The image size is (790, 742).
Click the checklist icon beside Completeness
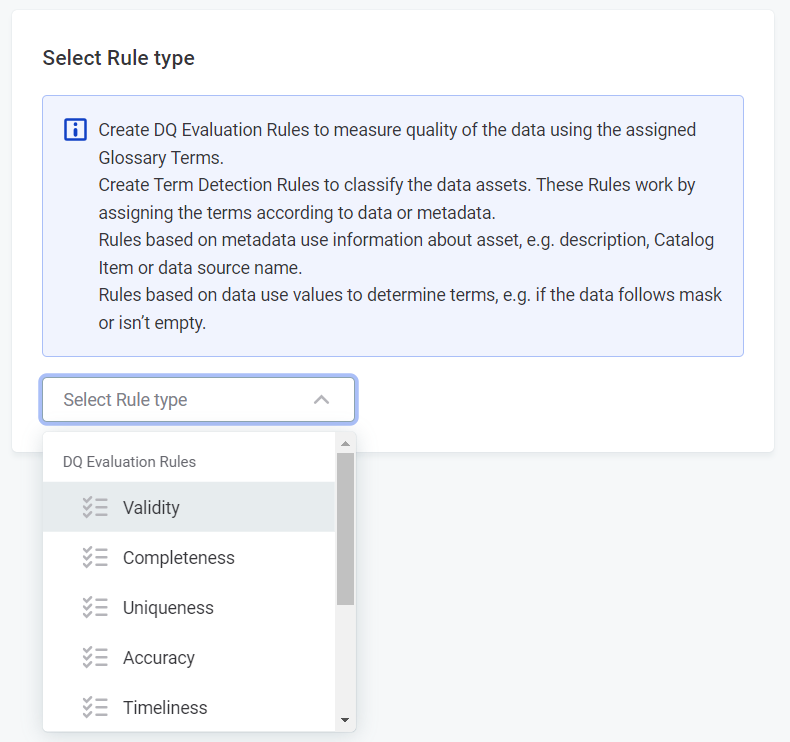coord(95,557)
